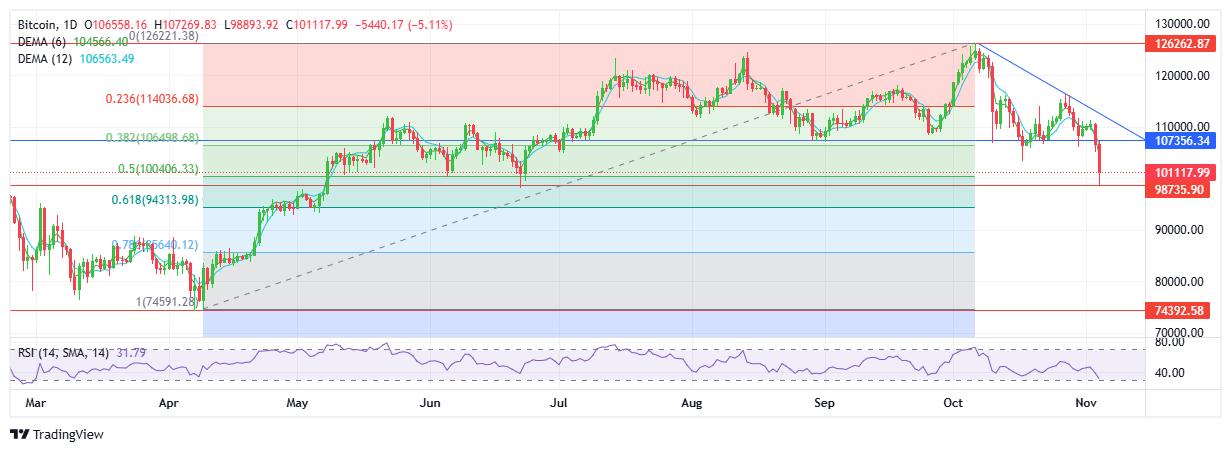Click the Jul label on time axis
1231x452 pixels.
pyautogui.click(x=559, y=403)
